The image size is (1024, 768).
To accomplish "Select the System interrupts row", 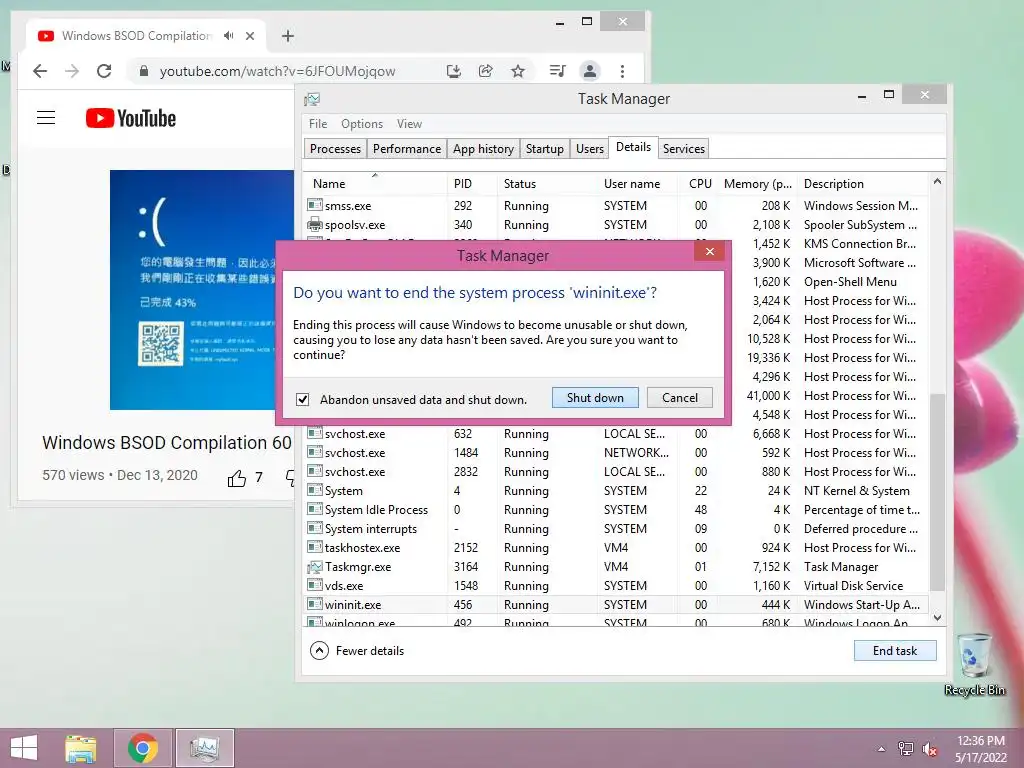I will pos(616,529).
